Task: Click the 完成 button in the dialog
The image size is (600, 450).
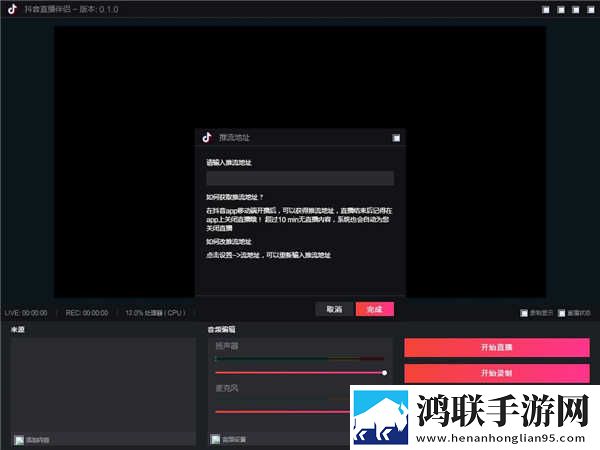Action: (x=375, y=309)
